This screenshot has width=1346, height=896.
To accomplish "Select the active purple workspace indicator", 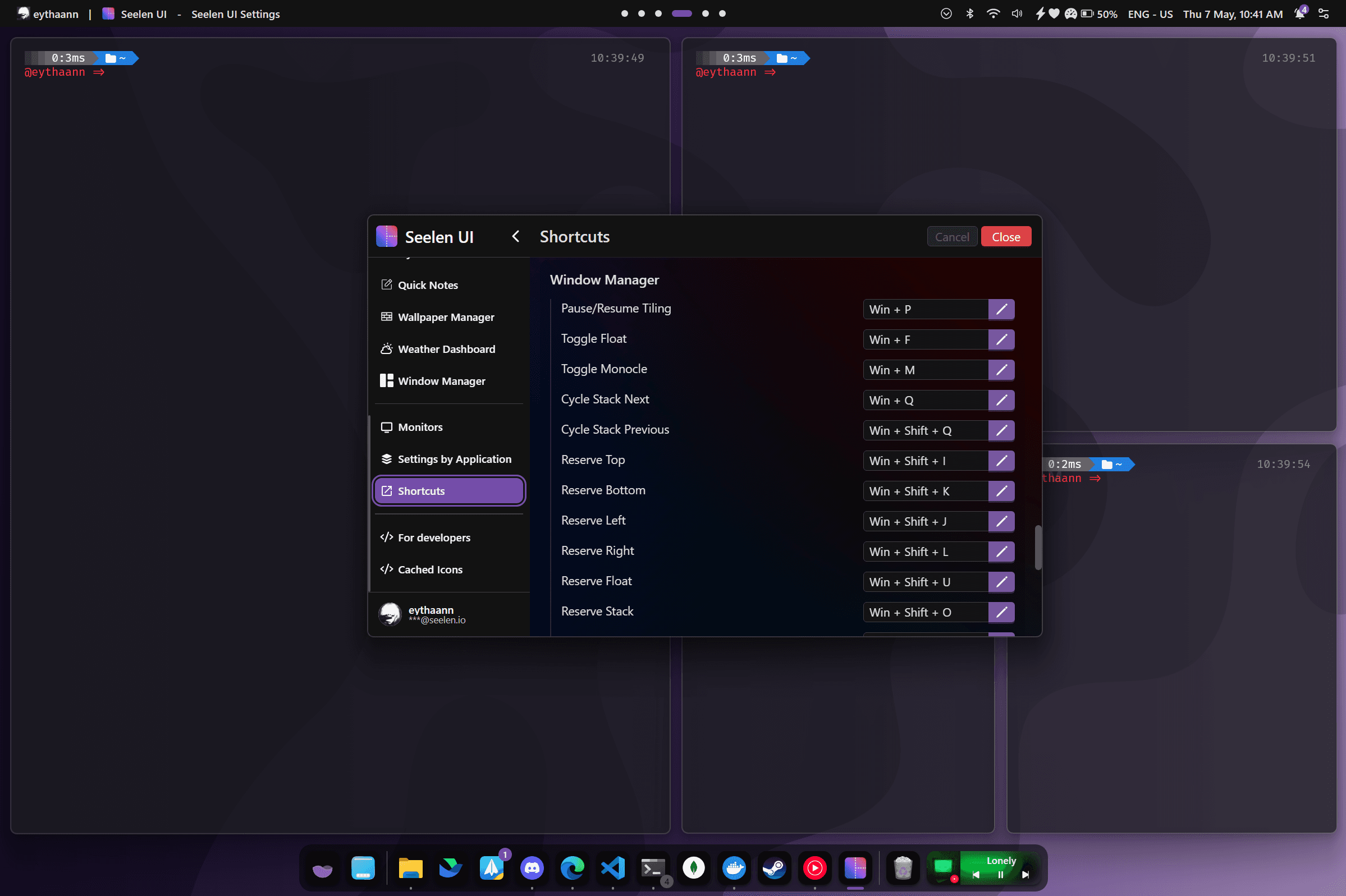I will (x=681, y=13).
